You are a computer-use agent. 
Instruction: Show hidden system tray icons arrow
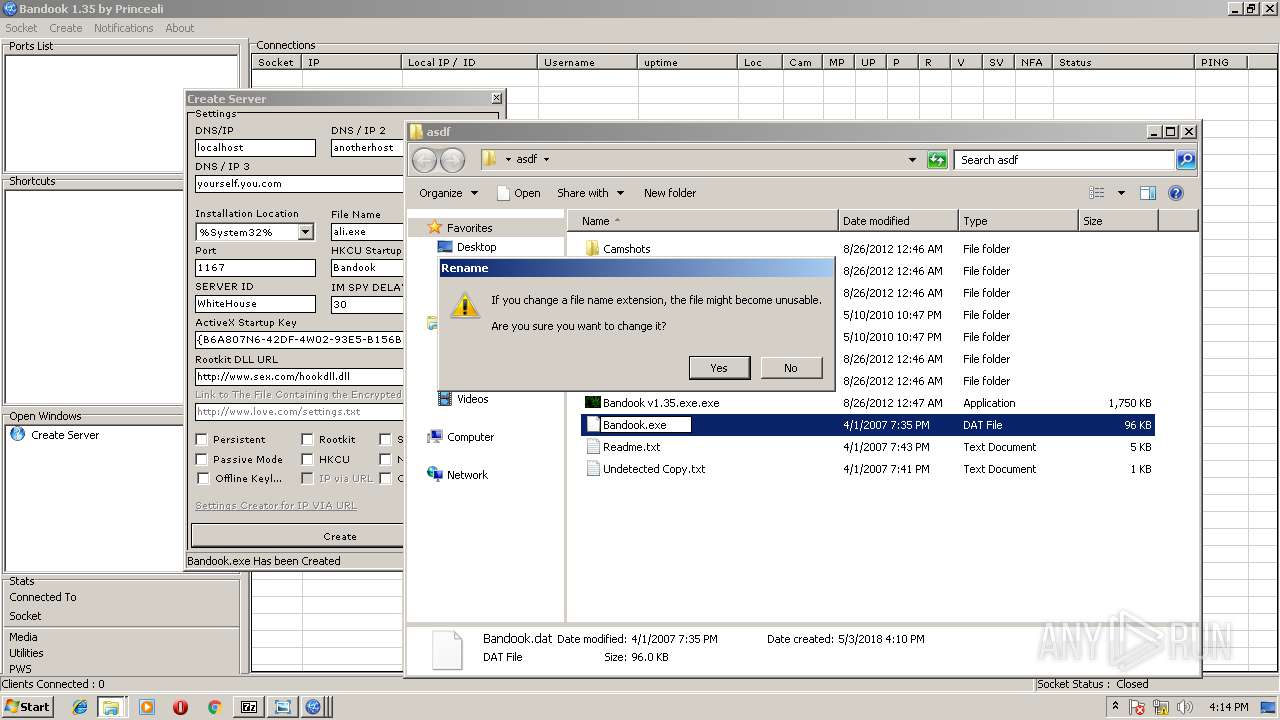[1115, 706]
